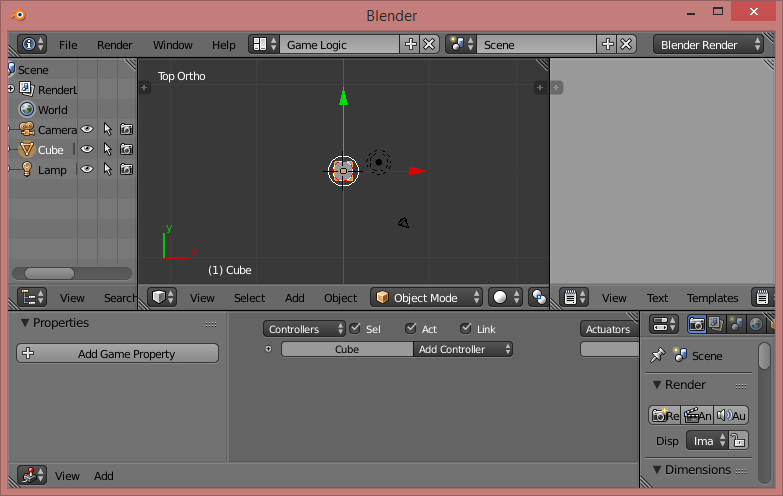This screenshot has height=496, width=783.
Task: Collapse the Properties panel triangle
Action: [24, 323]
